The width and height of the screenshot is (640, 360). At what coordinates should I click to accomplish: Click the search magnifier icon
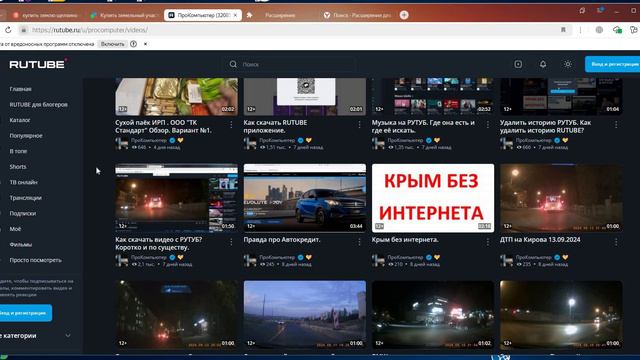coord(233,64)
